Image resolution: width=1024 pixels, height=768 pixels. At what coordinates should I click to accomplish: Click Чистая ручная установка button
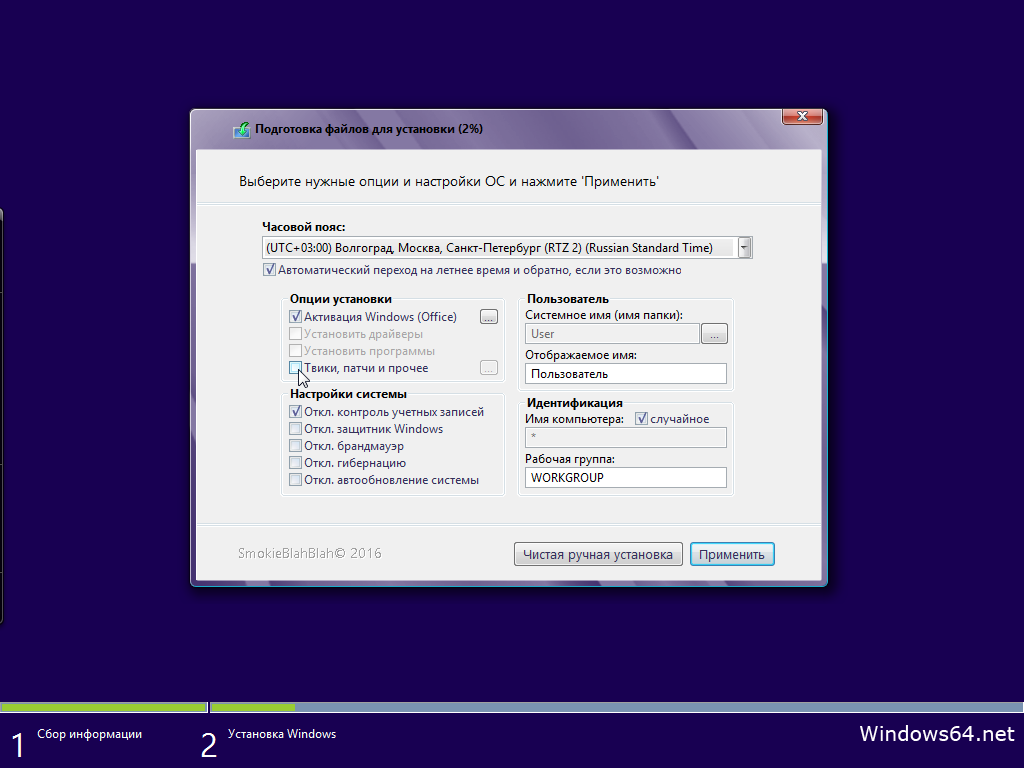click(598, 554)
